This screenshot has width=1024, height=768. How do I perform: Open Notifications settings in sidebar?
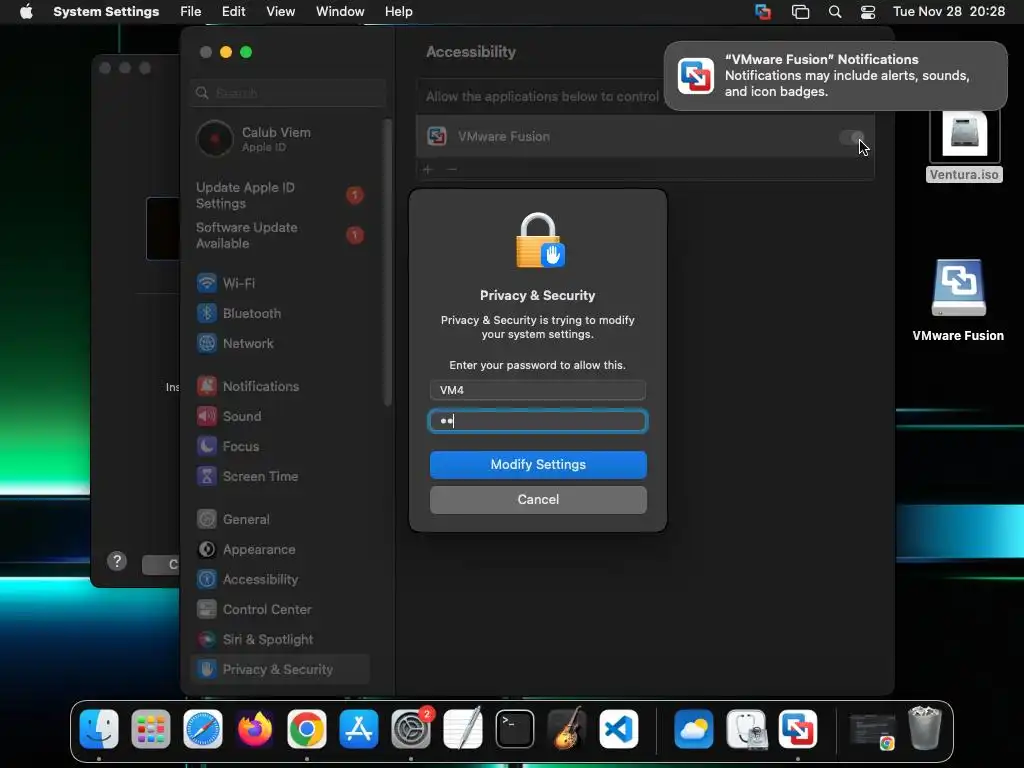[281, 387]
